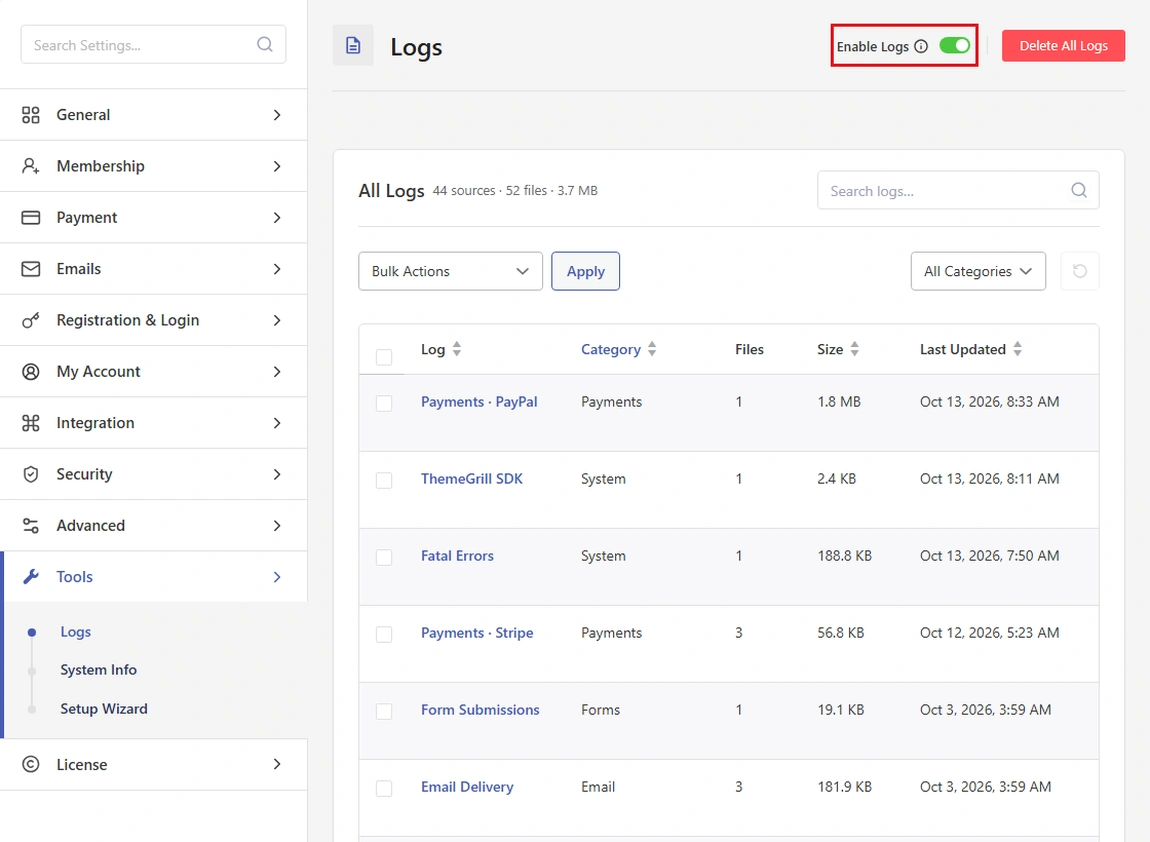Check the Payments · PayPal row checkbox

(x=384, y=403)
